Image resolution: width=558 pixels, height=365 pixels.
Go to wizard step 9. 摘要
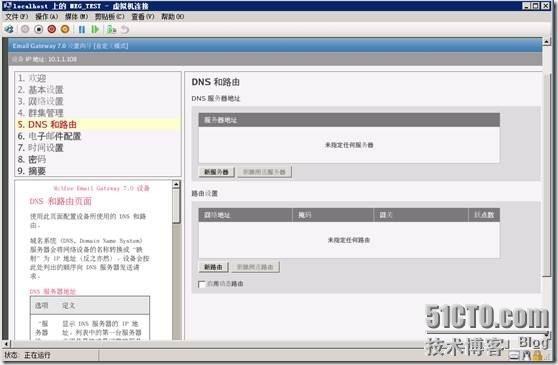pyautogui.click(x=32, y=171)
